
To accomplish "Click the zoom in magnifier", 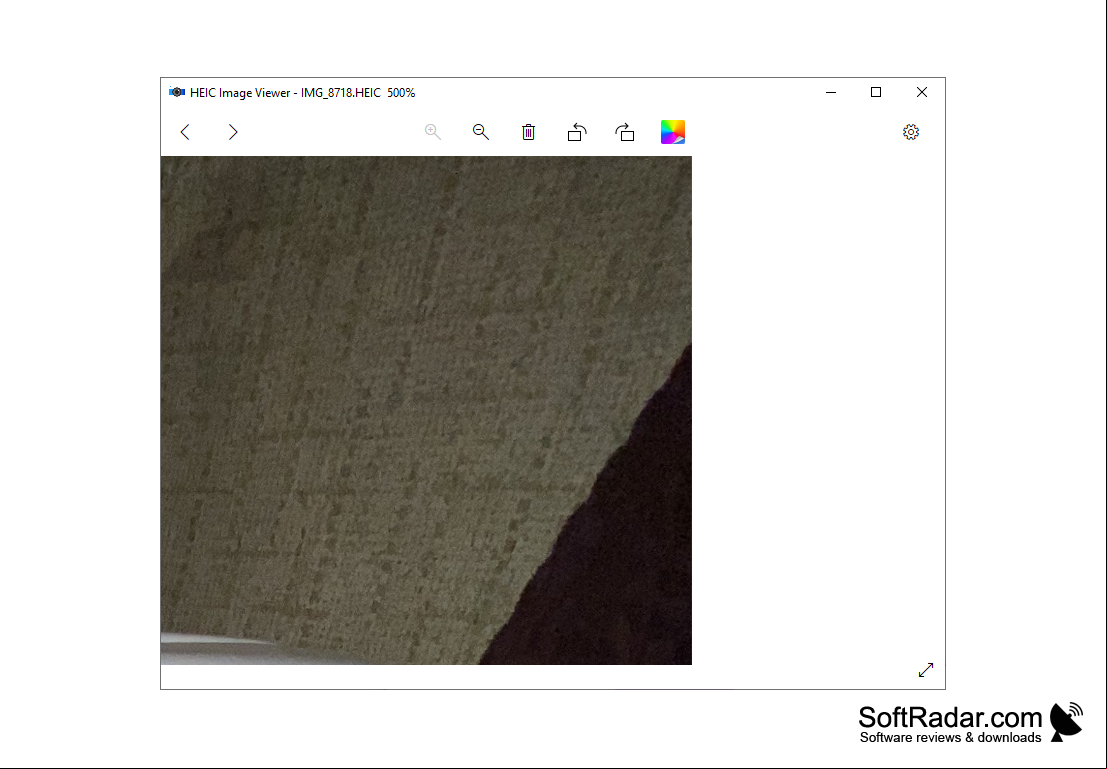I will (433, 132).
